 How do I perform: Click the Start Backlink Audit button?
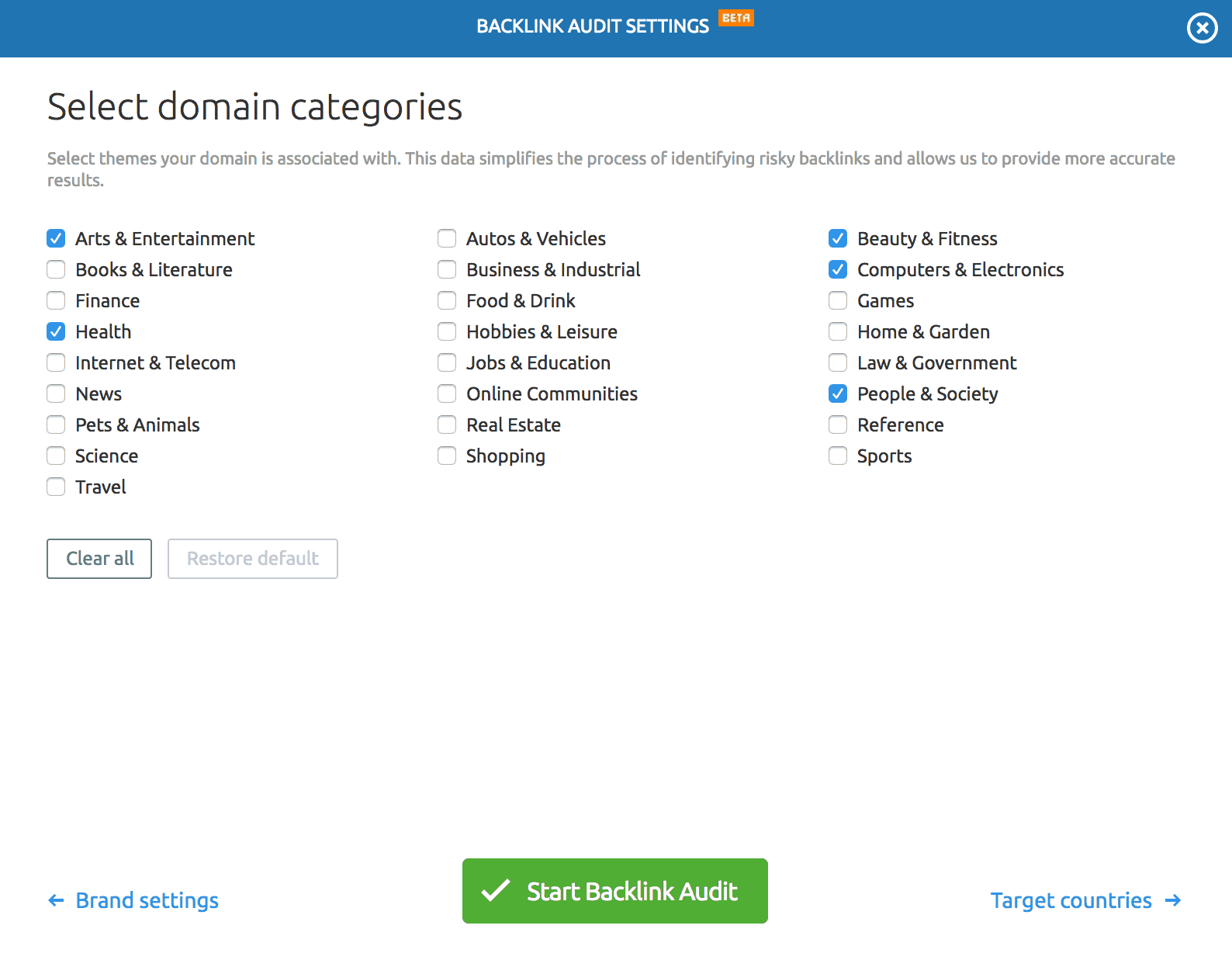(x=614, y=891)
